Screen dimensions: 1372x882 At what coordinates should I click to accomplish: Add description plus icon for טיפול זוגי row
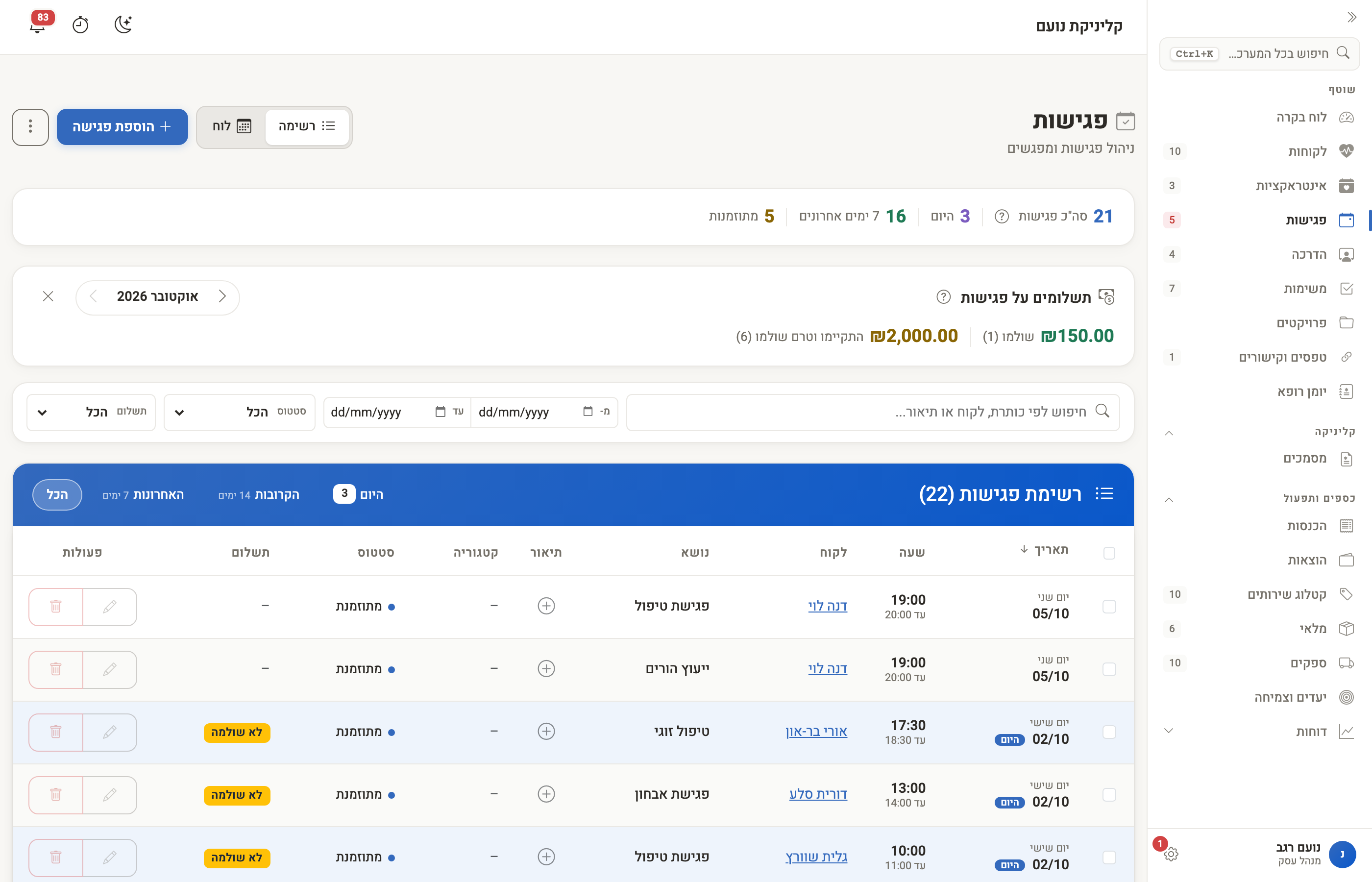click(546, 732)
